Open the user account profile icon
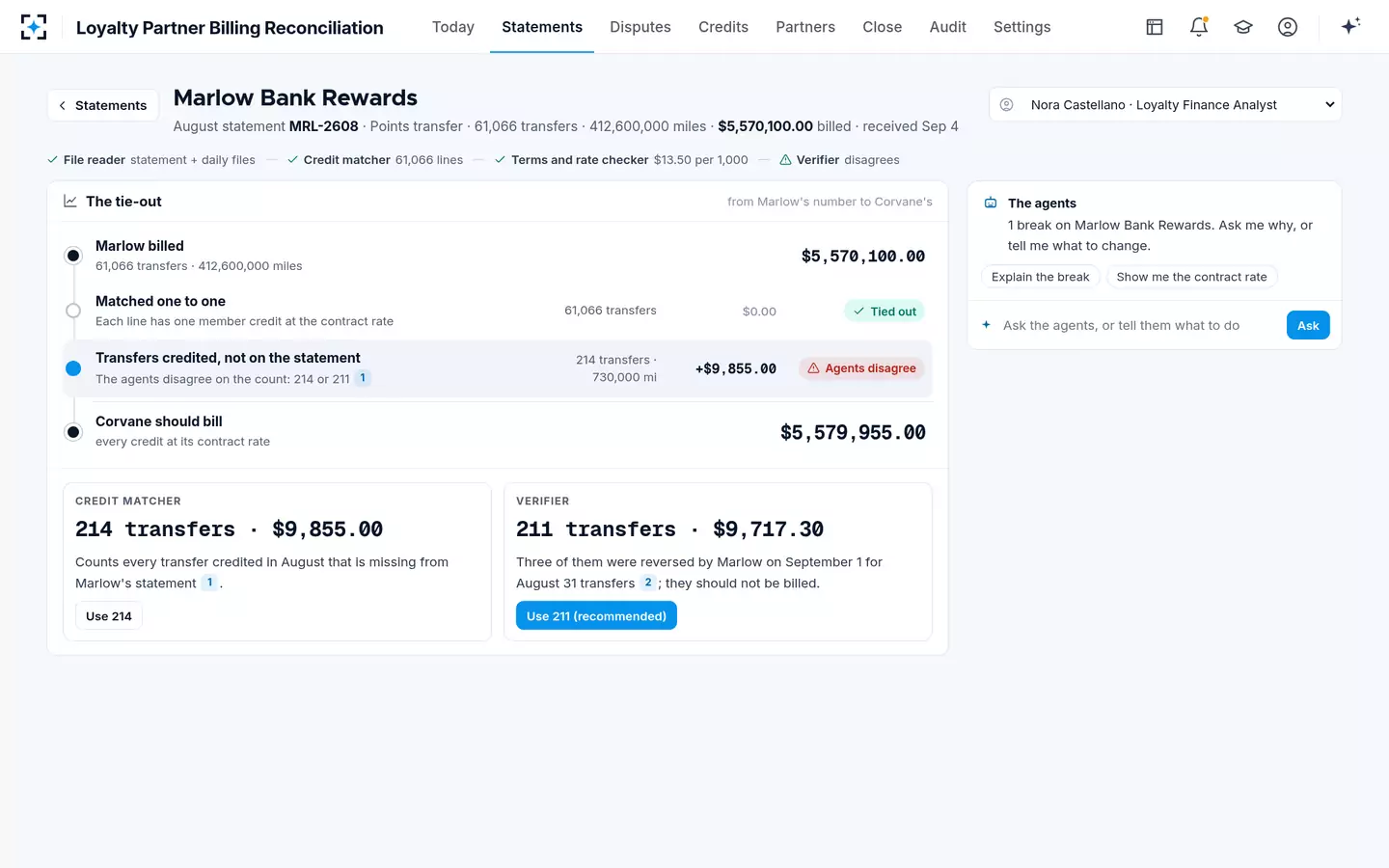 [1288, 27]
